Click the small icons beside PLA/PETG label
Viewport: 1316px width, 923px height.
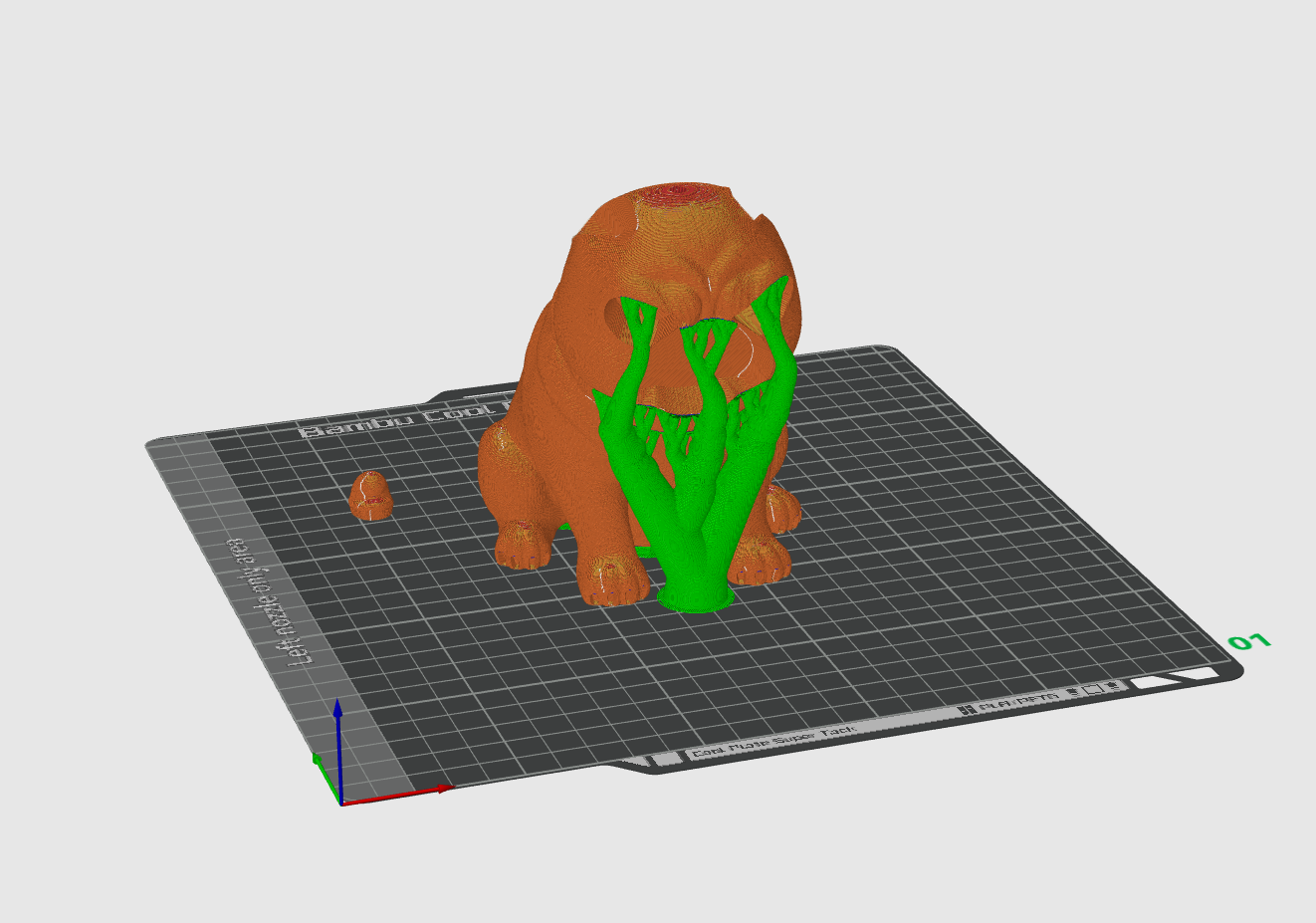[x=1093, y=689]
